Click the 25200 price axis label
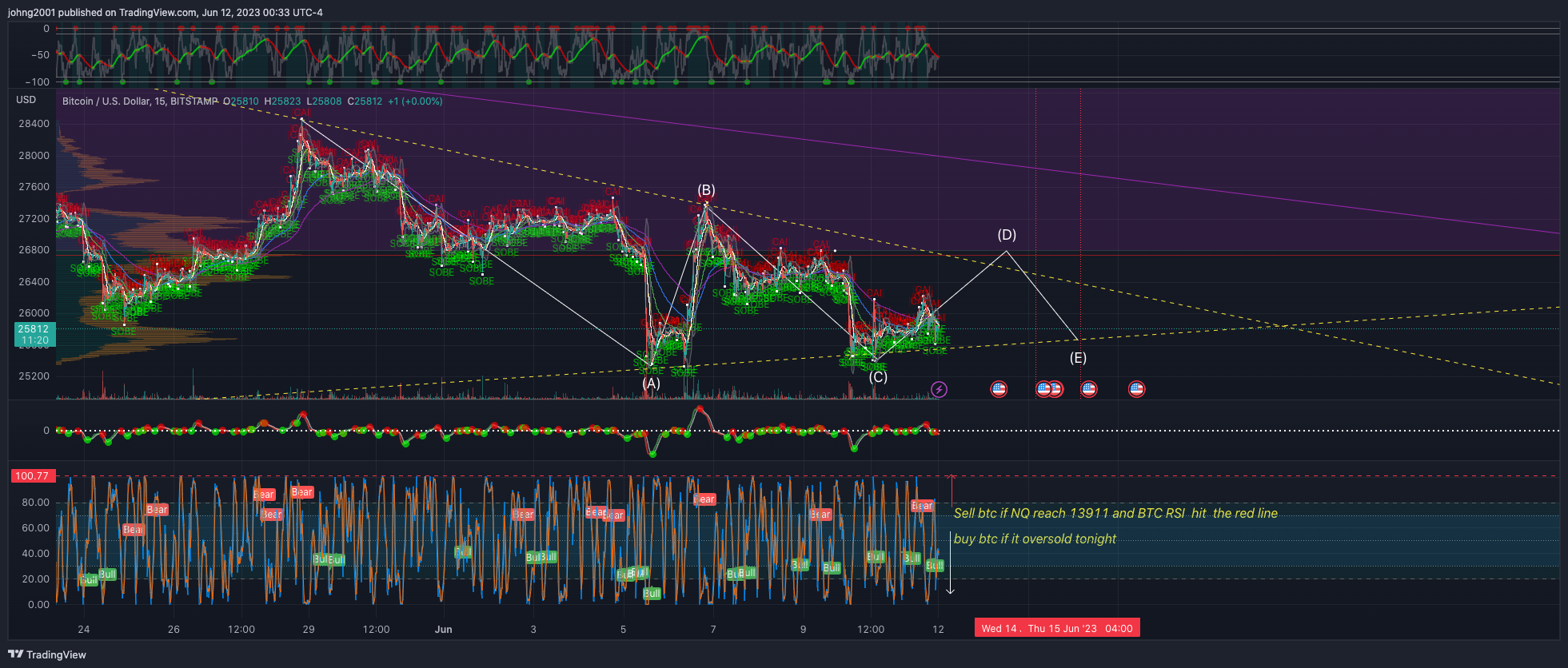This screenshot has height=668, width=1568. 34,376
